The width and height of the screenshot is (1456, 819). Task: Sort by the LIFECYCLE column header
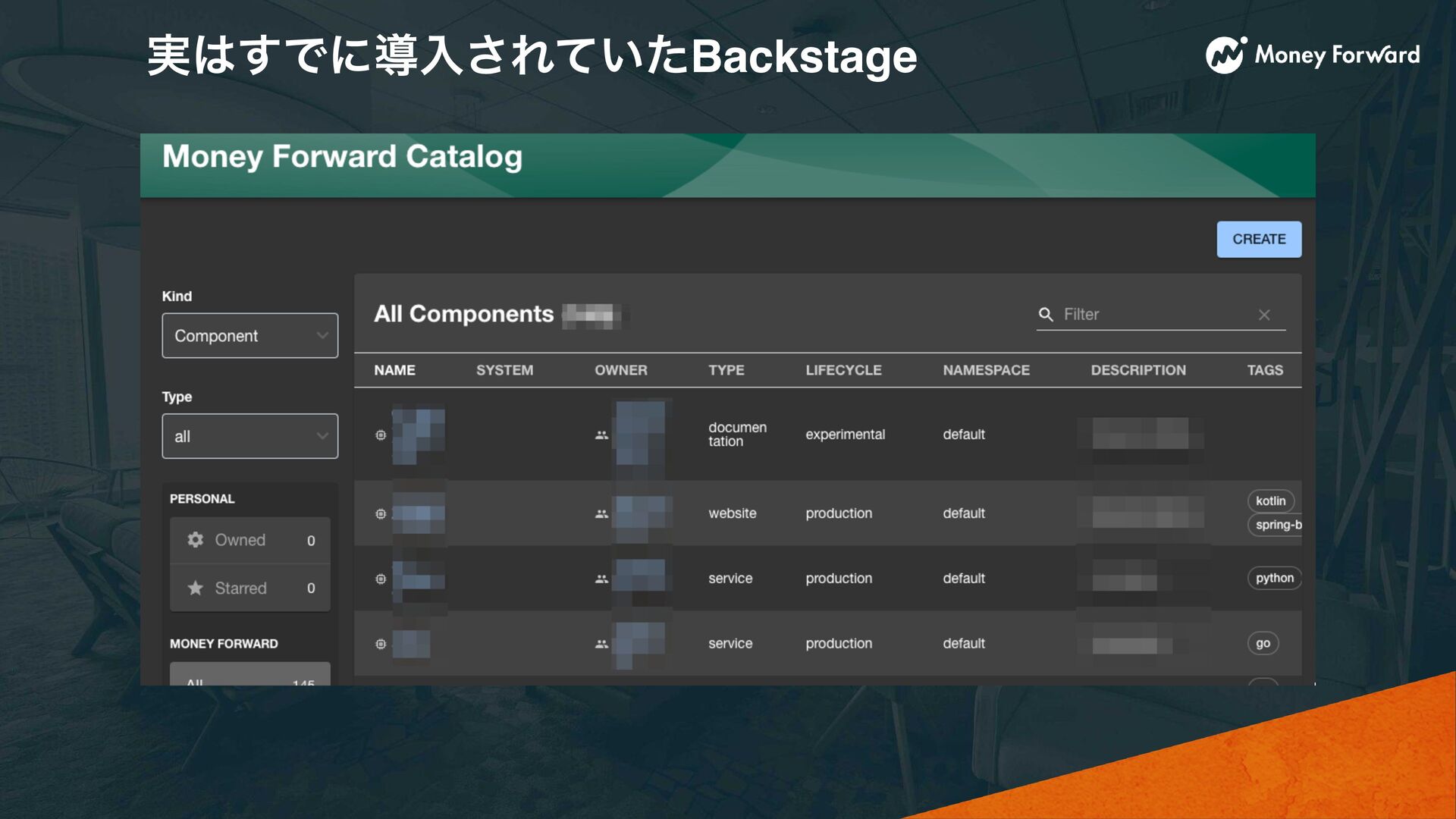(x=843, y=370)
